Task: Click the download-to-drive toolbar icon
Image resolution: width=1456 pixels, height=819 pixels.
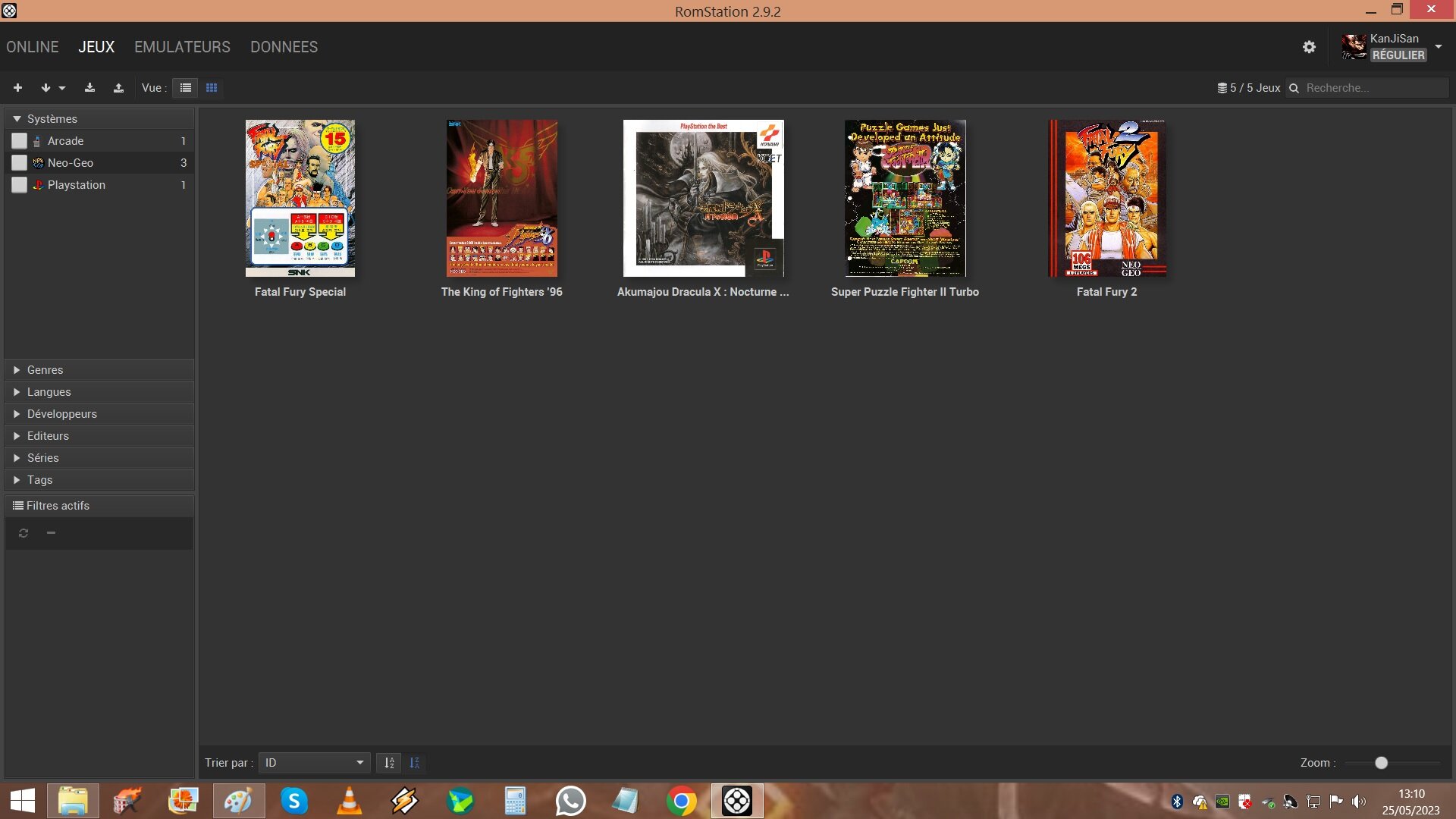Action: point(89,88)
